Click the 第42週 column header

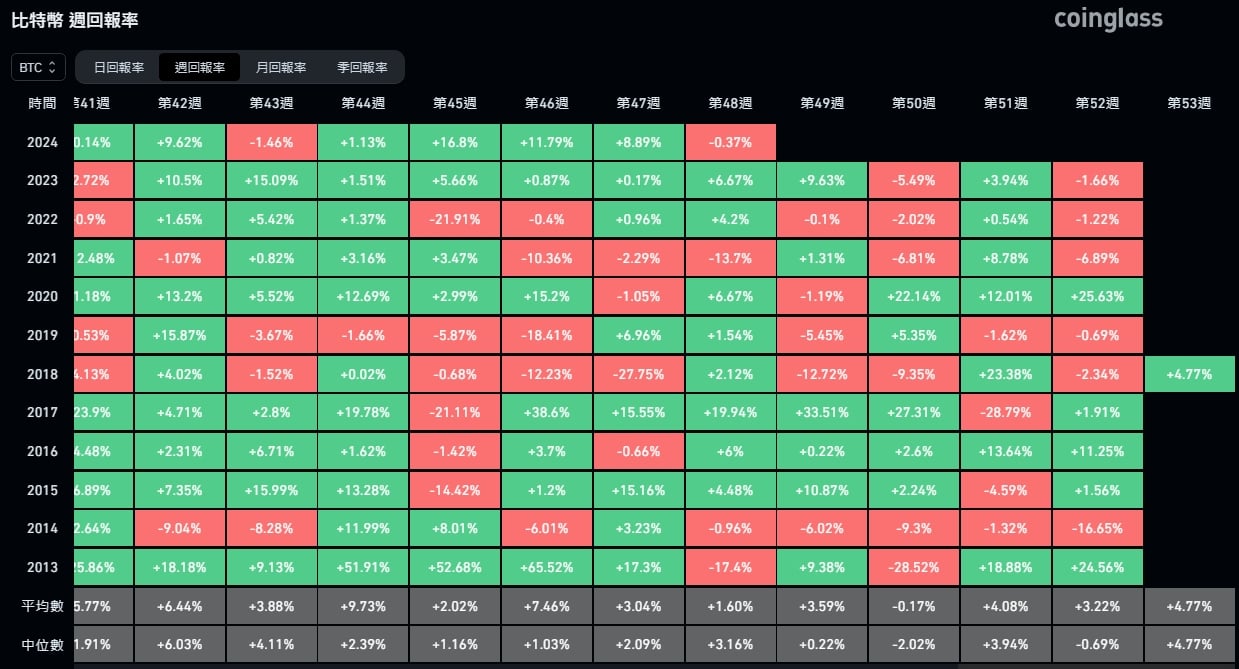(180, 103)
